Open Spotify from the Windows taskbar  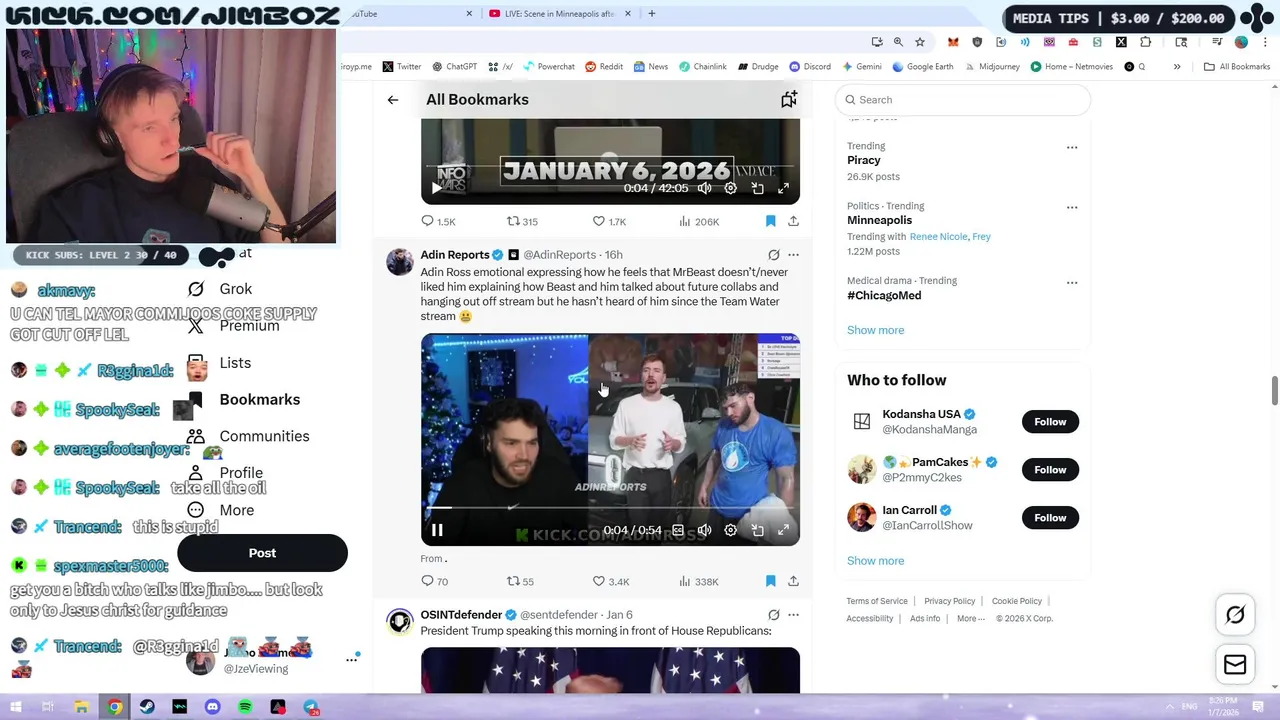245,707
